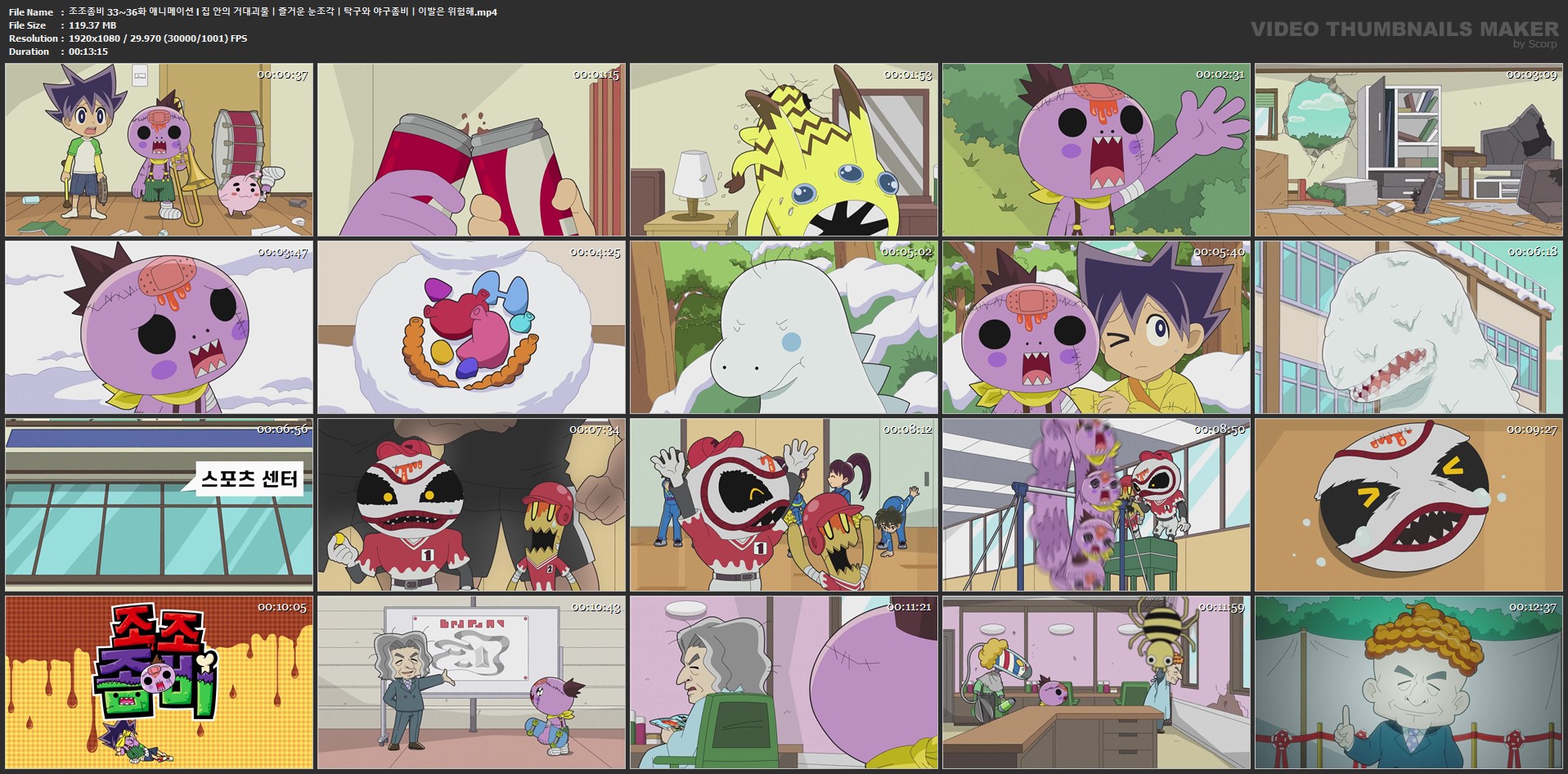This screenshot has width=1568, height=774.
Task: Open the thumbnail at 00:05:40
Action: point(1096,327)
